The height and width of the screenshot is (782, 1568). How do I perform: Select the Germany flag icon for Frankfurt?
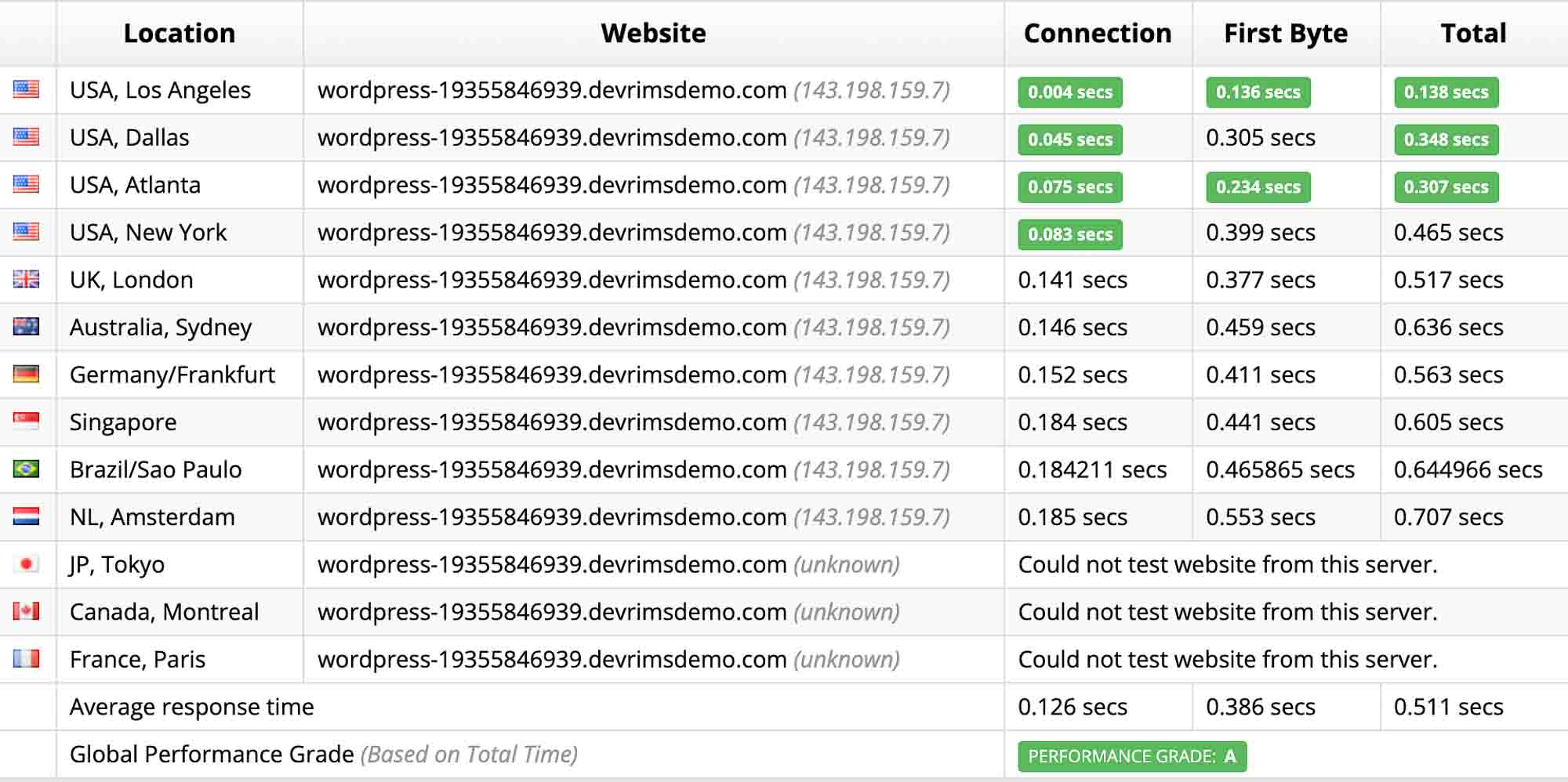(x=27, y=375)
